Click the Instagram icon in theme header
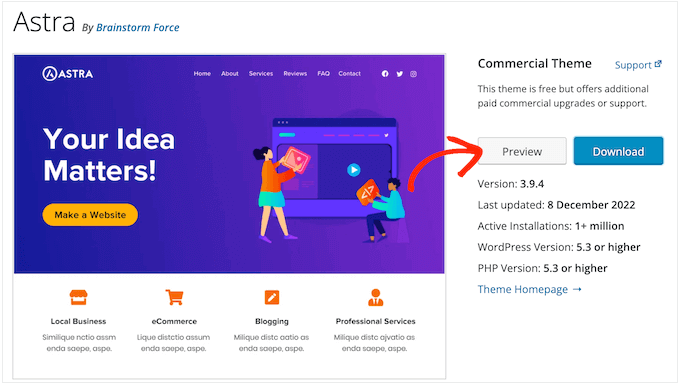680x385 pixels. tap(413, 74)
